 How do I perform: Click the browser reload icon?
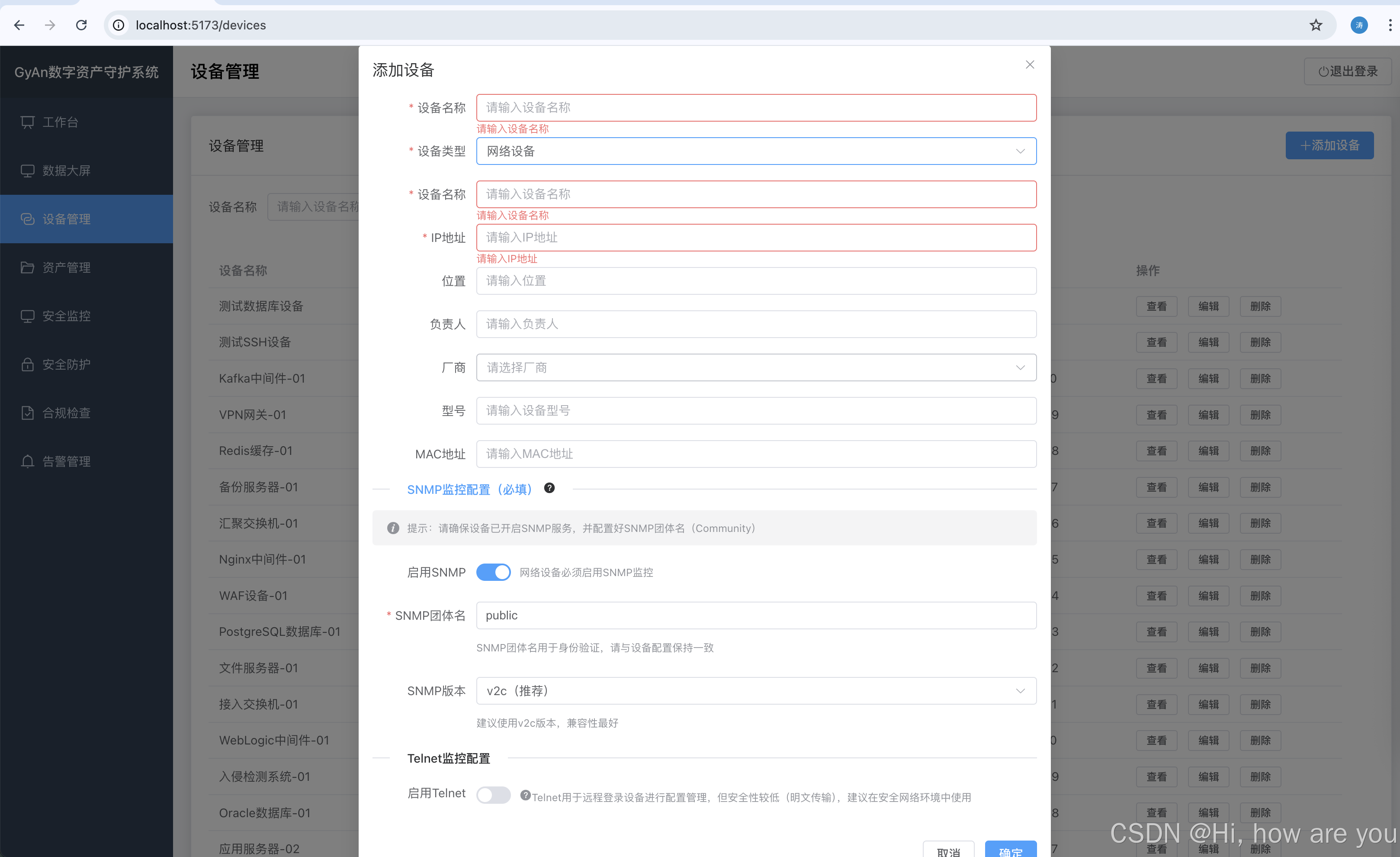pos(81,25)
